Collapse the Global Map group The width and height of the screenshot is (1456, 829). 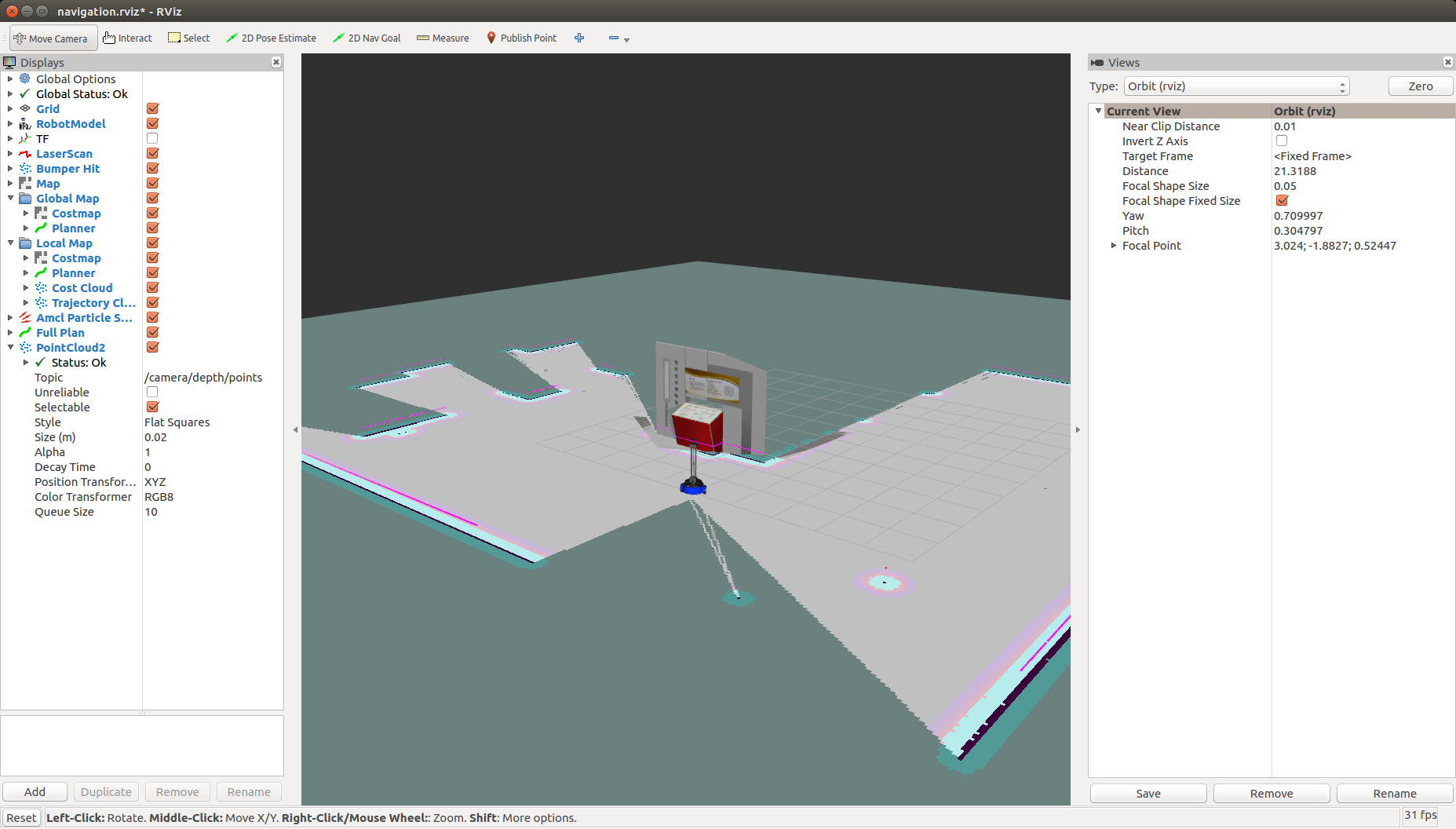pos(10,198)
